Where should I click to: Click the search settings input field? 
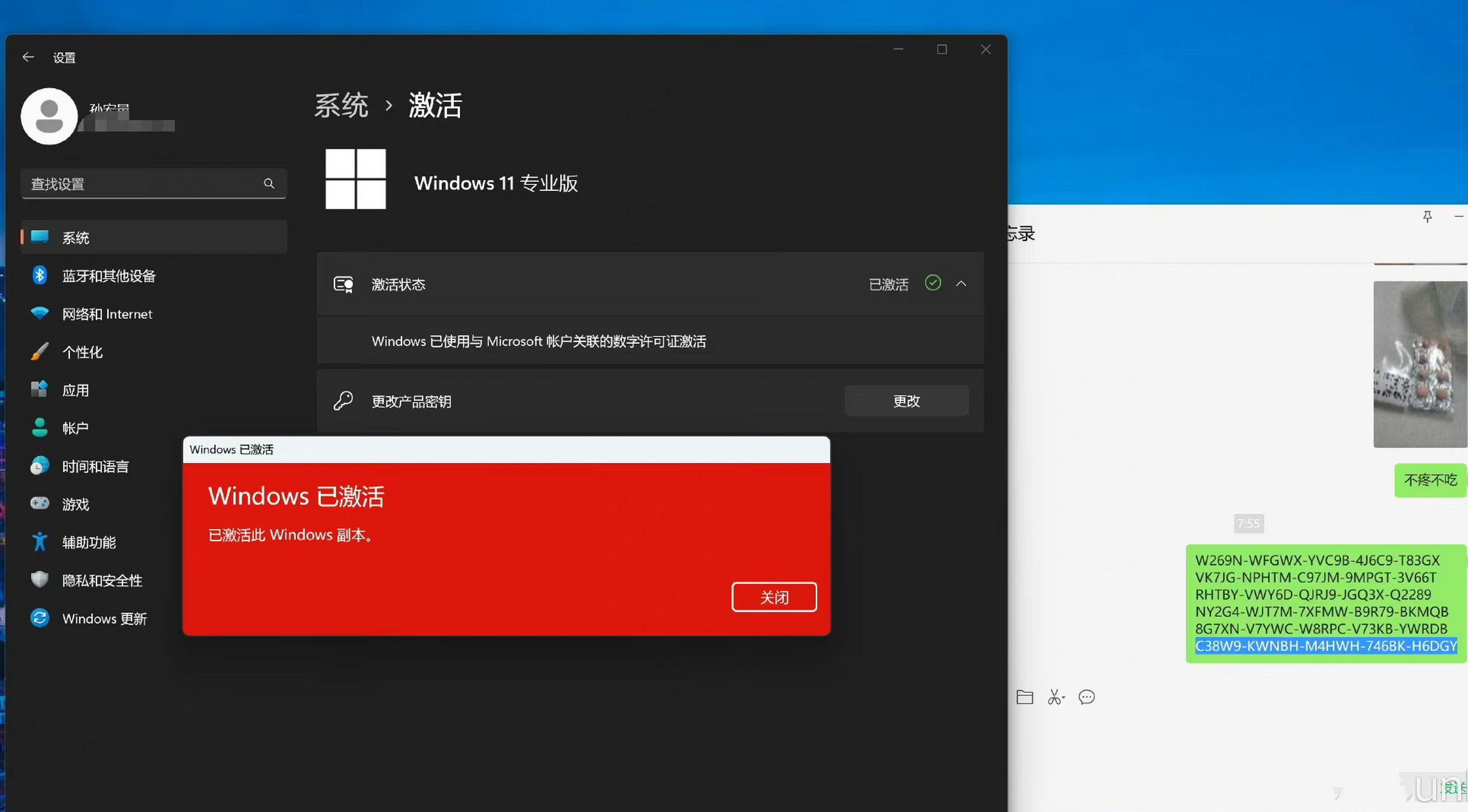[x=154, y=184]
